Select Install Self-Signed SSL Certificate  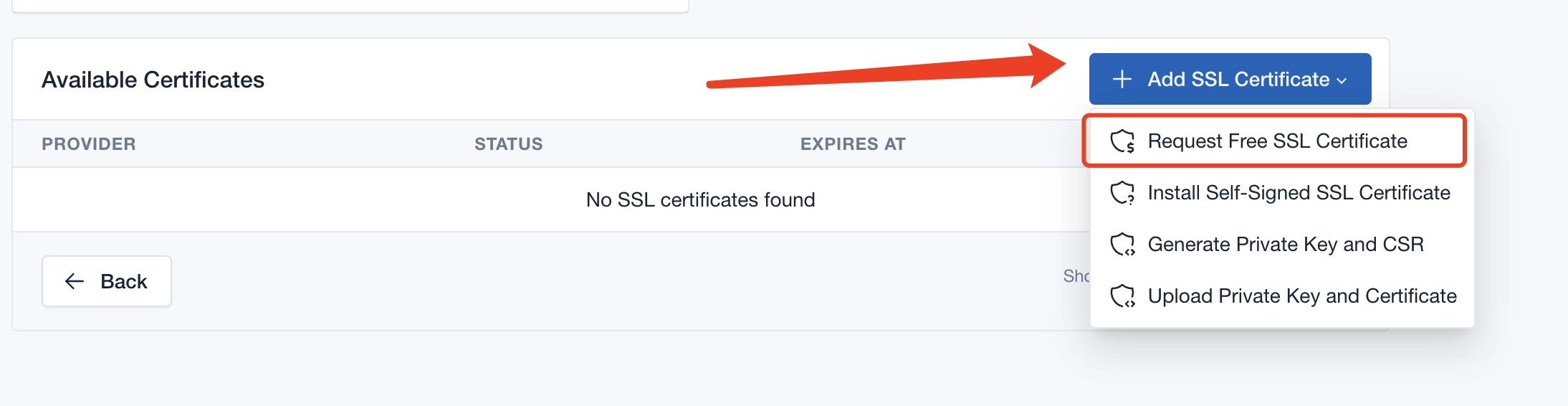click(1299, 193)
